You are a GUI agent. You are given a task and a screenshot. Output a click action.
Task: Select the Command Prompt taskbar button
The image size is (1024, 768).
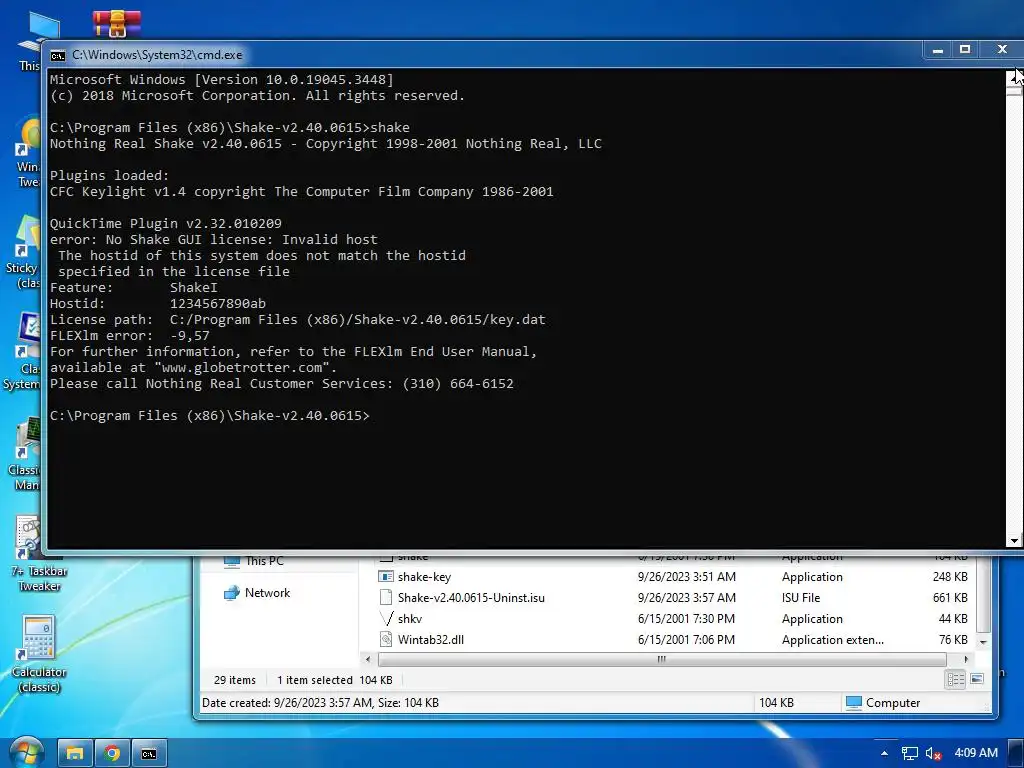tap(149, 753)
